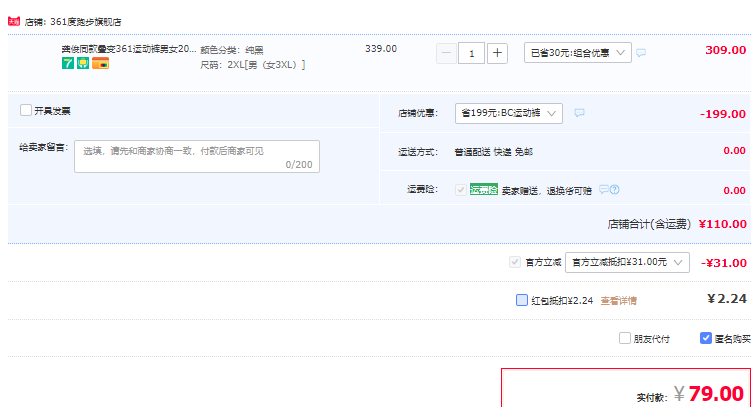The image size is (753, 407).
Task: Click the 尺码 2XL size text
Action: [x=253, y=65]
